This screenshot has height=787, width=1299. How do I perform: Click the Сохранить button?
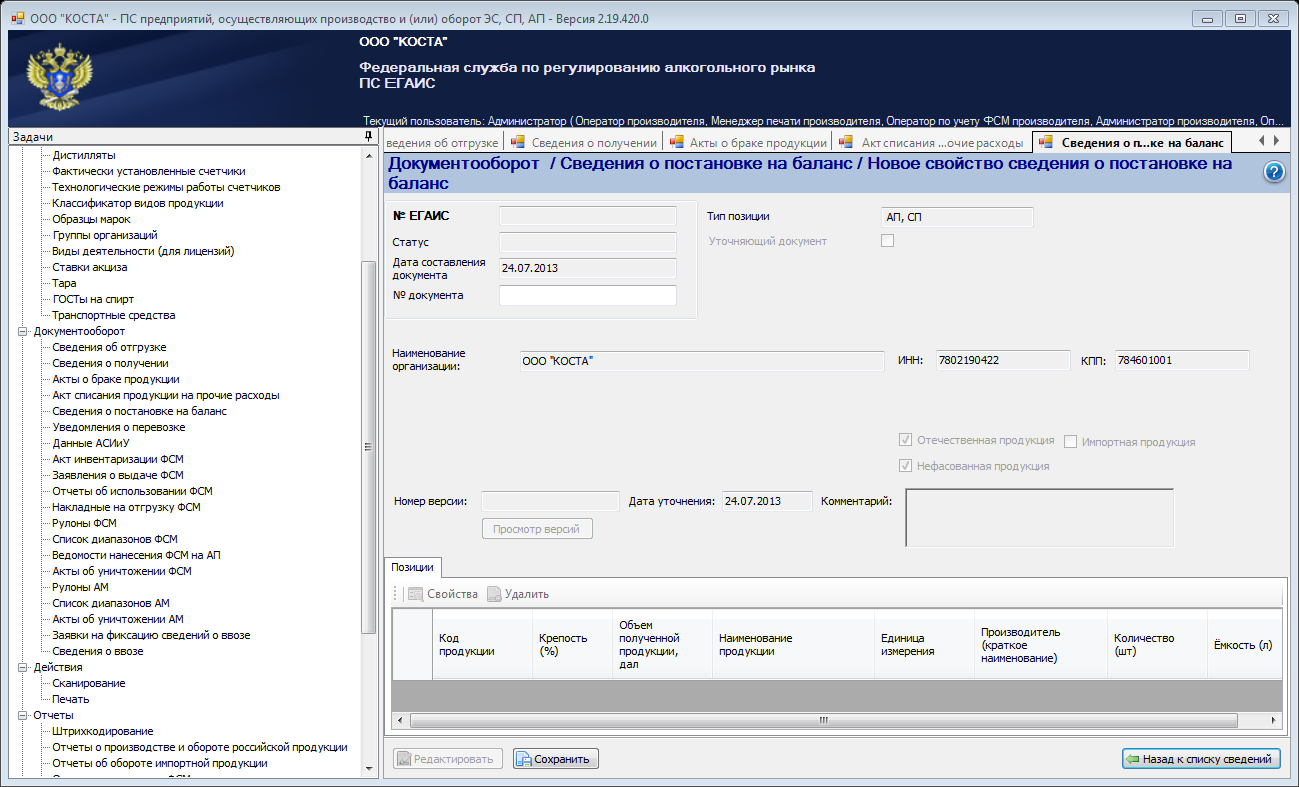click(556, 759)
